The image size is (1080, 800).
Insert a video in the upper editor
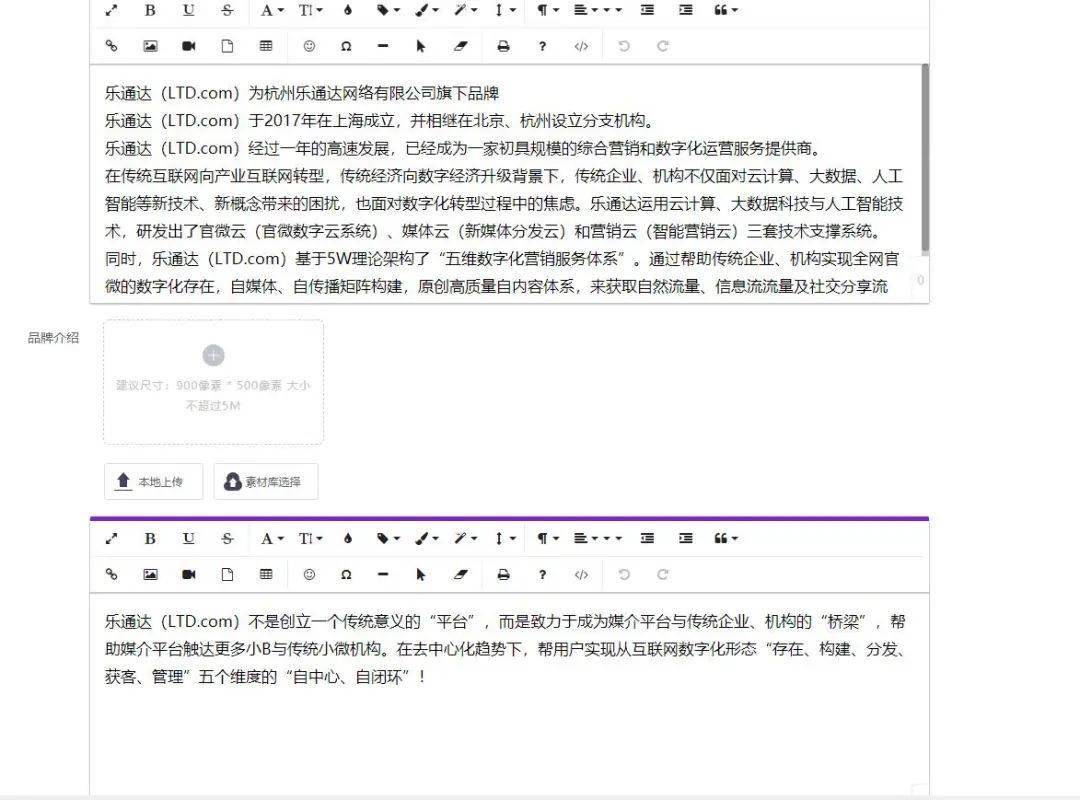[189, 46]
